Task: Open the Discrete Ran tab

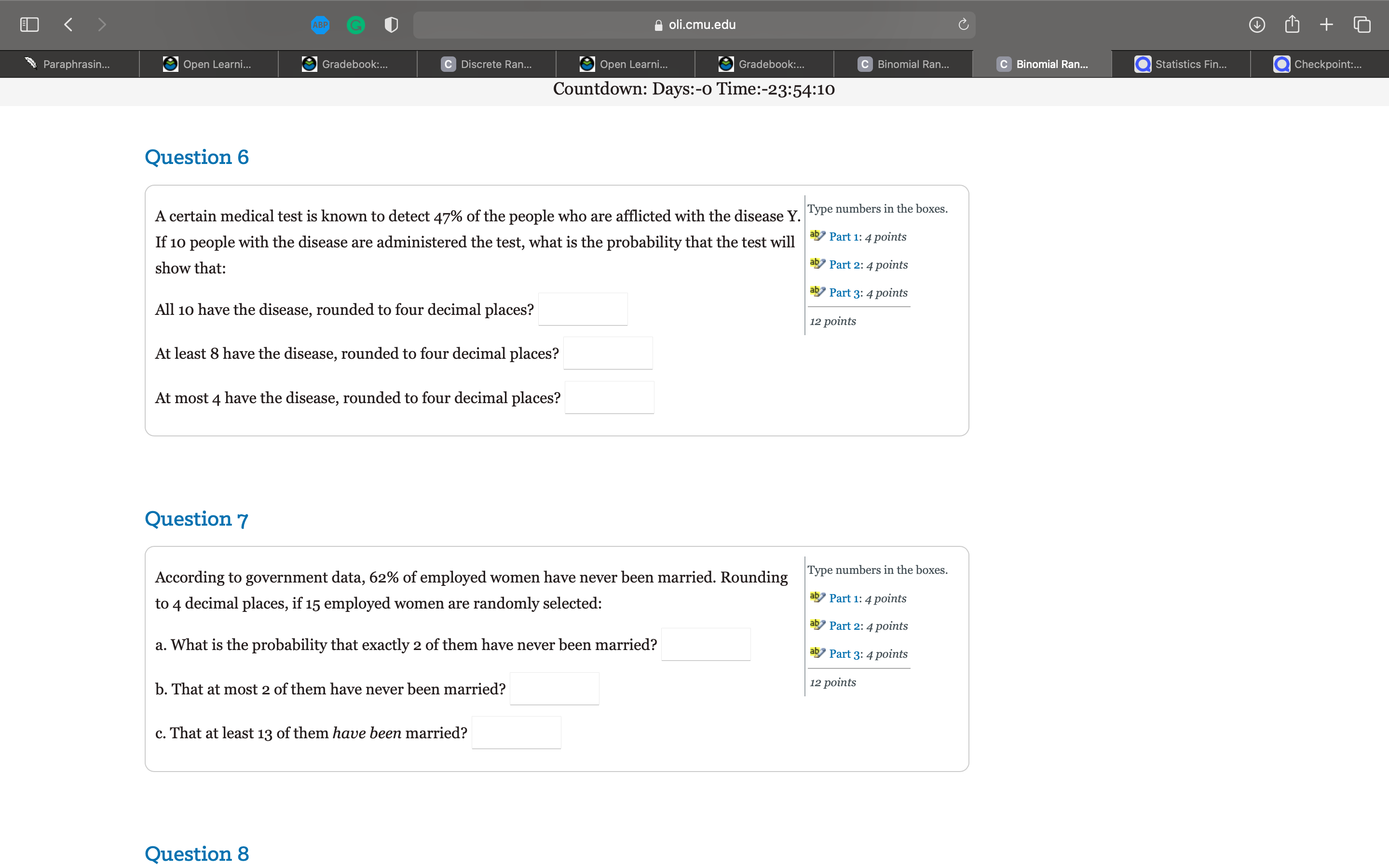Action: click(487, 64)
